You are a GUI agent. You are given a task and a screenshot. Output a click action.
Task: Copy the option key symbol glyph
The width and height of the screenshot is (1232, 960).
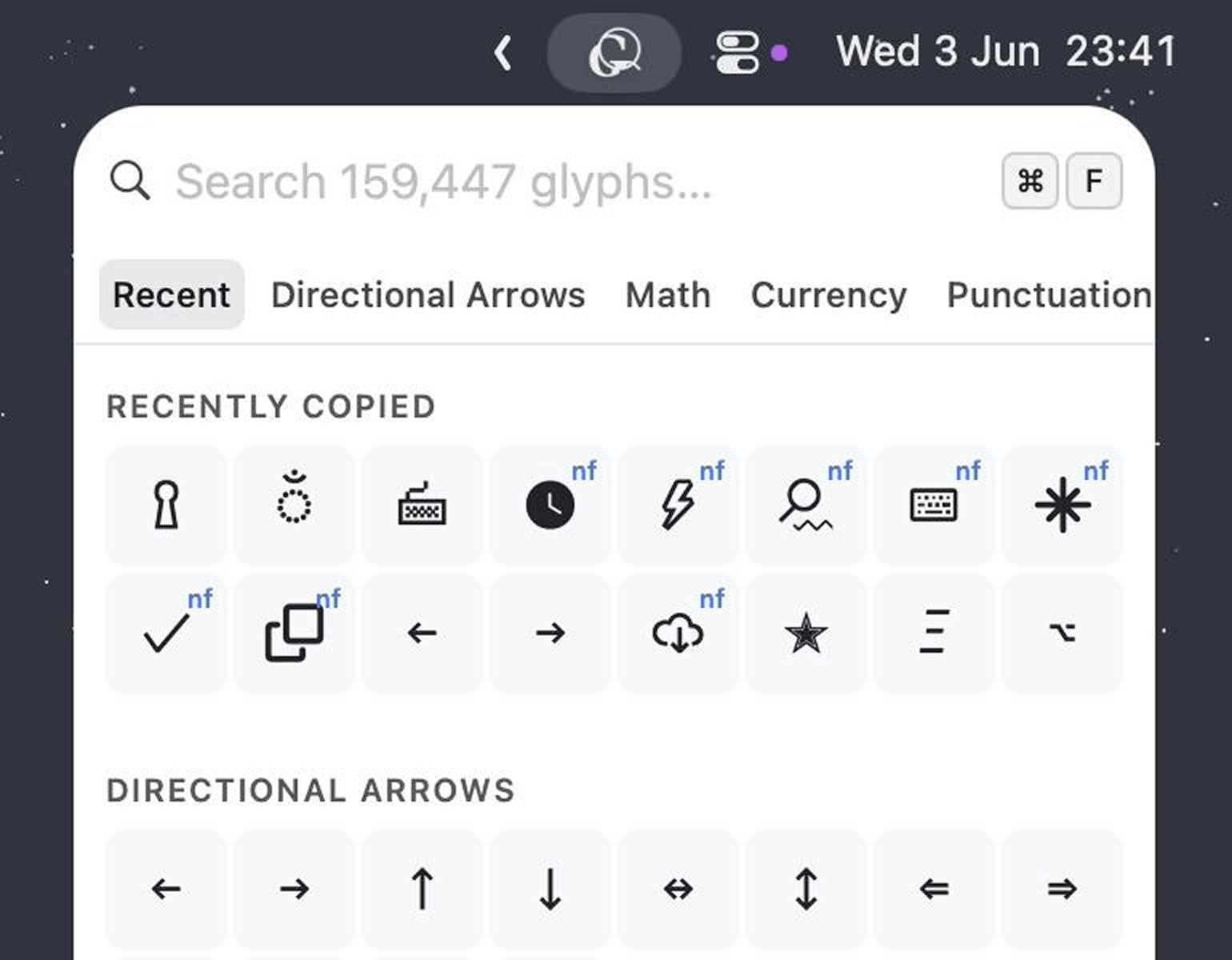[1062, 633]
